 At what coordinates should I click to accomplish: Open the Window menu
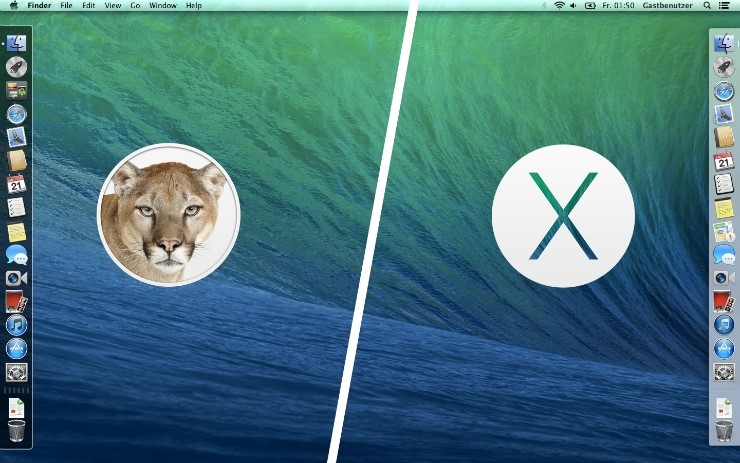point(163,6)
